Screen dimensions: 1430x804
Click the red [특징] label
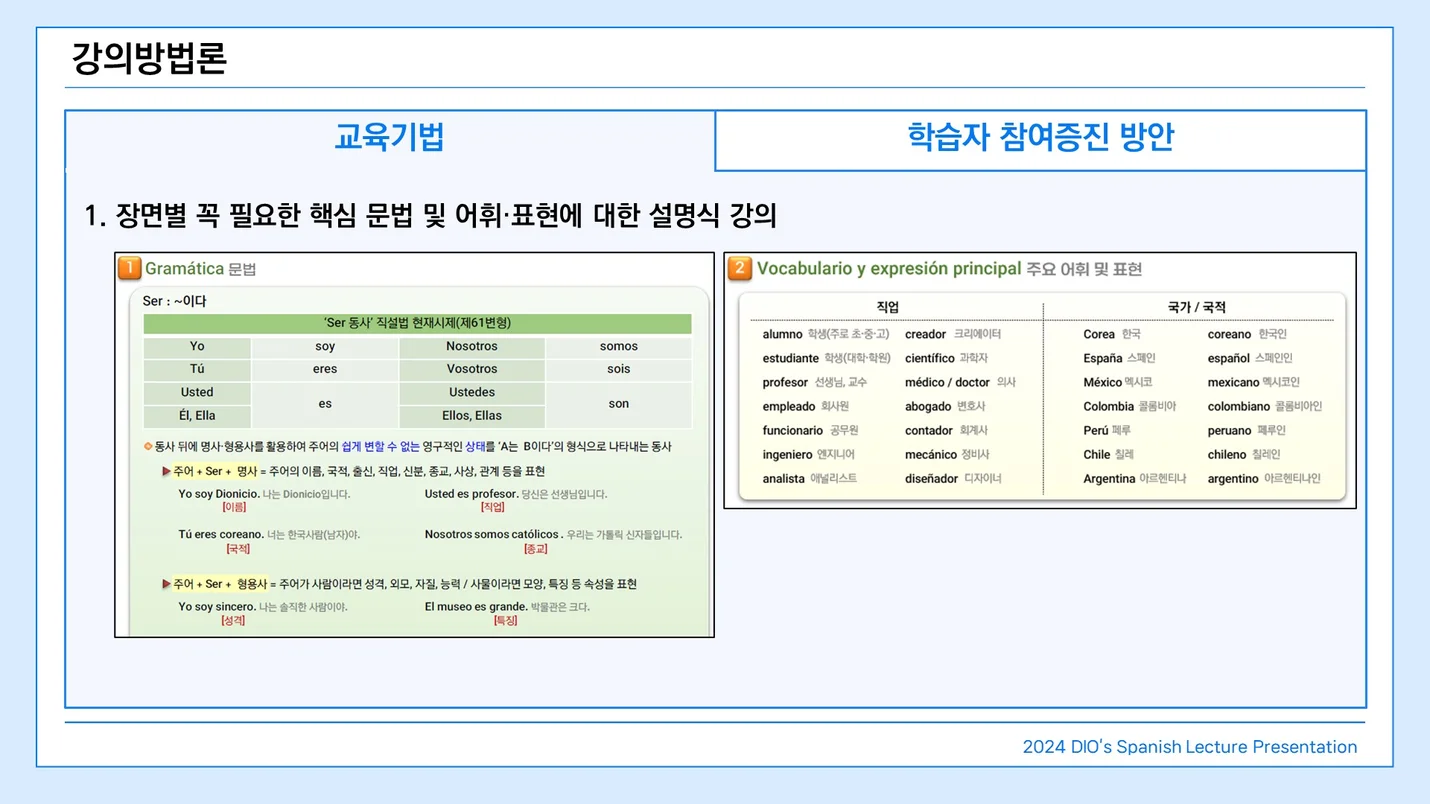coord(506,621)
